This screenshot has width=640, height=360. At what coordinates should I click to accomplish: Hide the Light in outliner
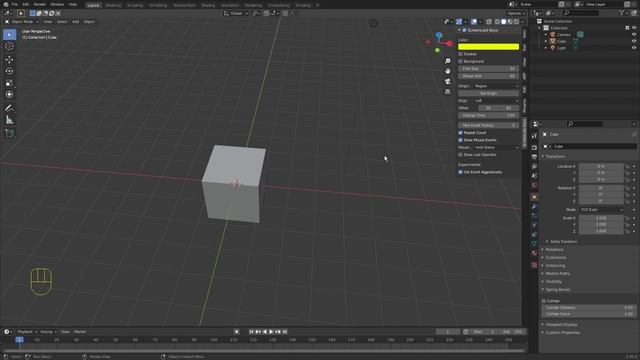pyautogui.click(x=634, y=48)
